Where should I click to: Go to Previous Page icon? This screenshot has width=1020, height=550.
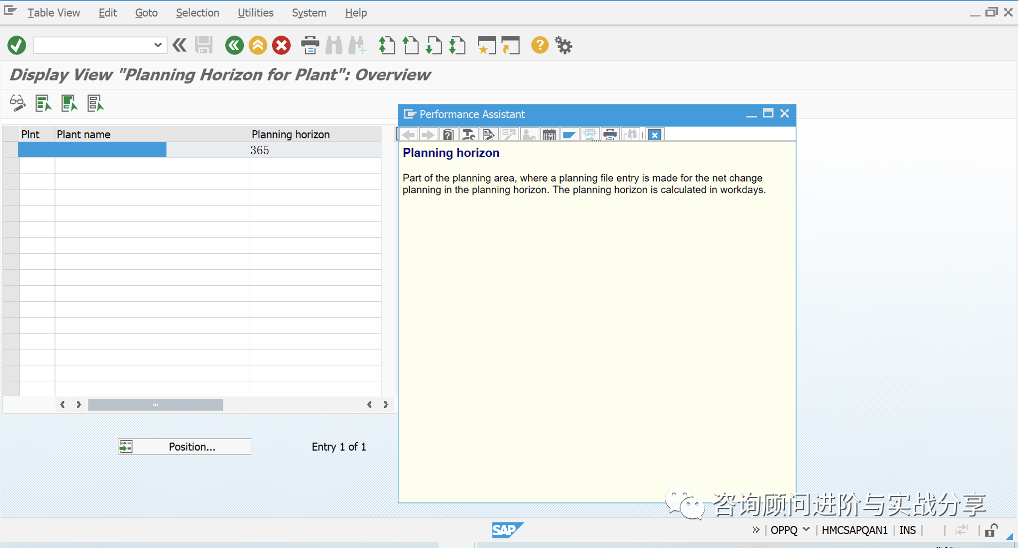(410, 46)
